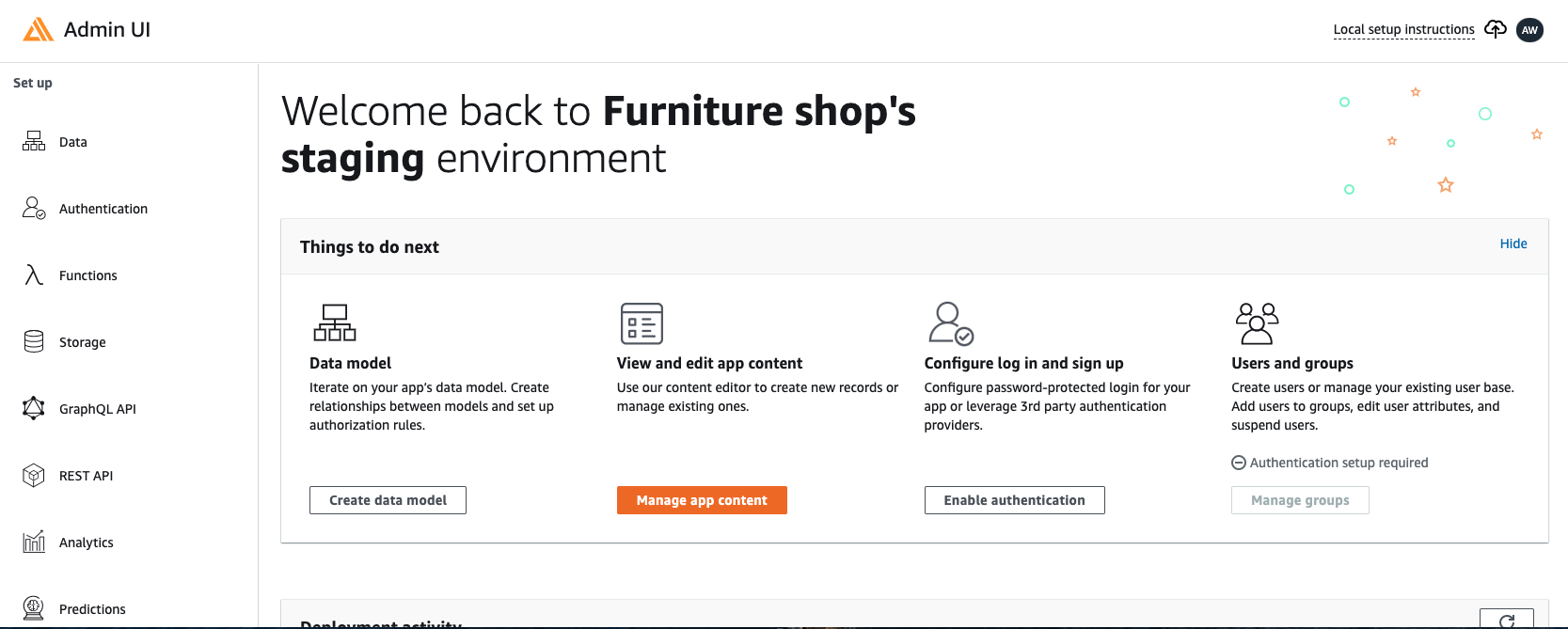Click the Predictions icon in sidebar

coord(34,608)
